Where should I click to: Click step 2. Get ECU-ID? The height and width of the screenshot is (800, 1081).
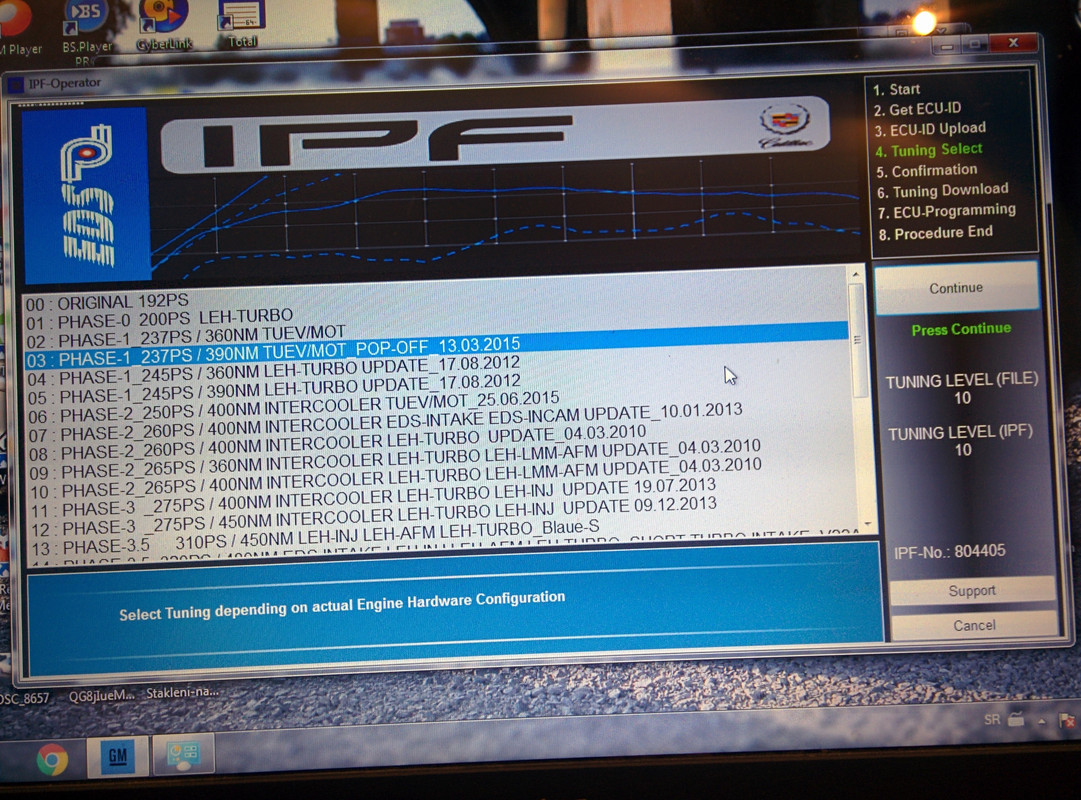(x=917, y=109)
